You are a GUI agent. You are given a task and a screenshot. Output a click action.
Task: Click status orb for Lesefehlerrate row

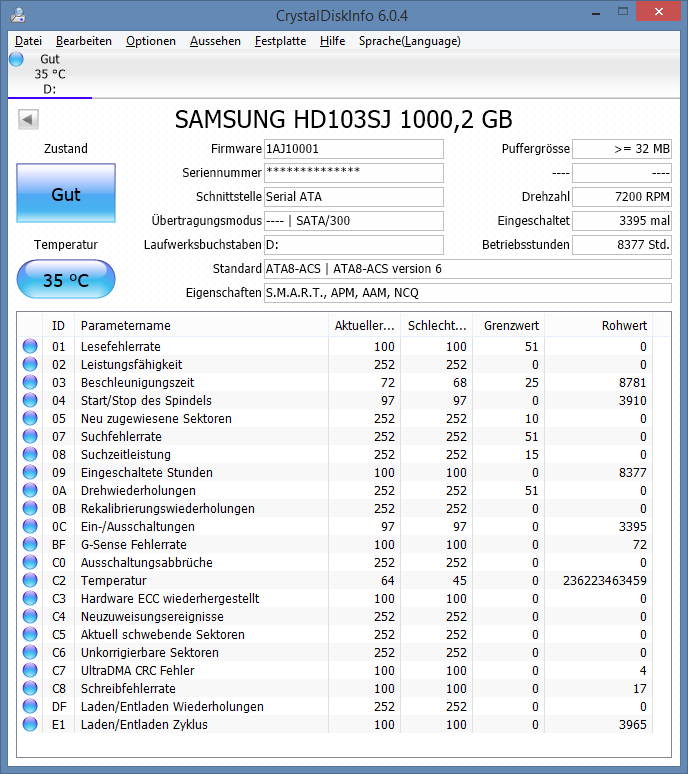click(30, 346)
